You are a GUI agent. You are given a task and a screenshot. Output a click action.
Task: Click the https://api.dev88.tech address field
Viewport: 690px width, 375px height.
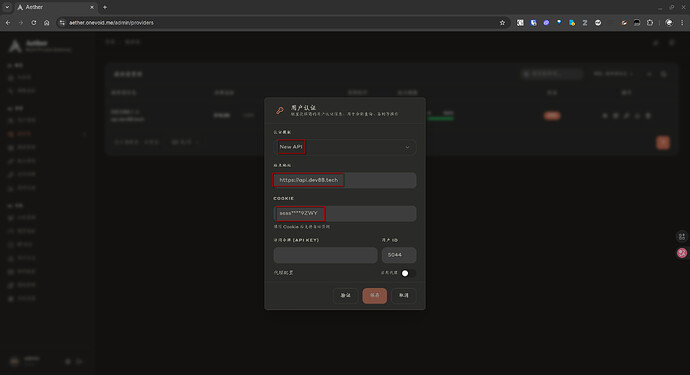(x=345, y=180)
